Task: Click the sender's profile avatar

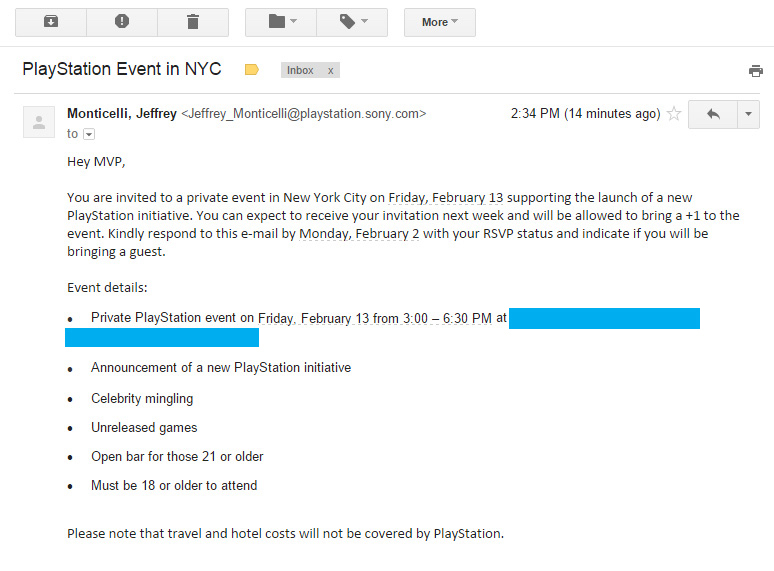Action: (x=39, y=123)
